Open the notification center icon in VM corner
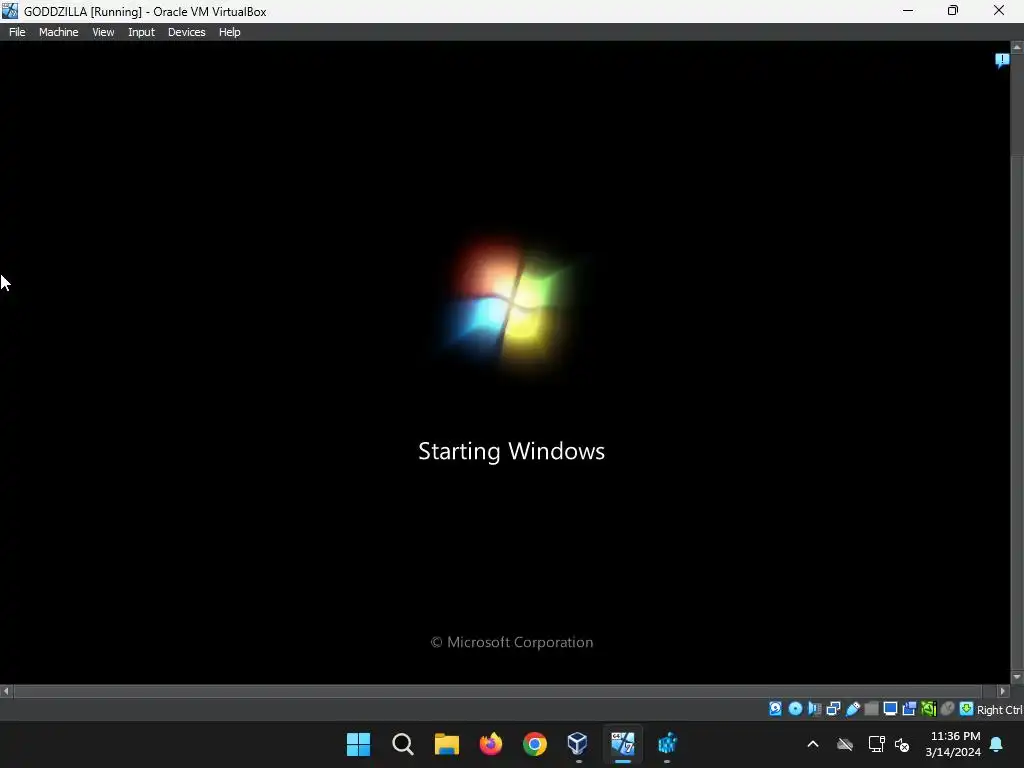This screenshot has height=768, width=1024. (1002, 61)
